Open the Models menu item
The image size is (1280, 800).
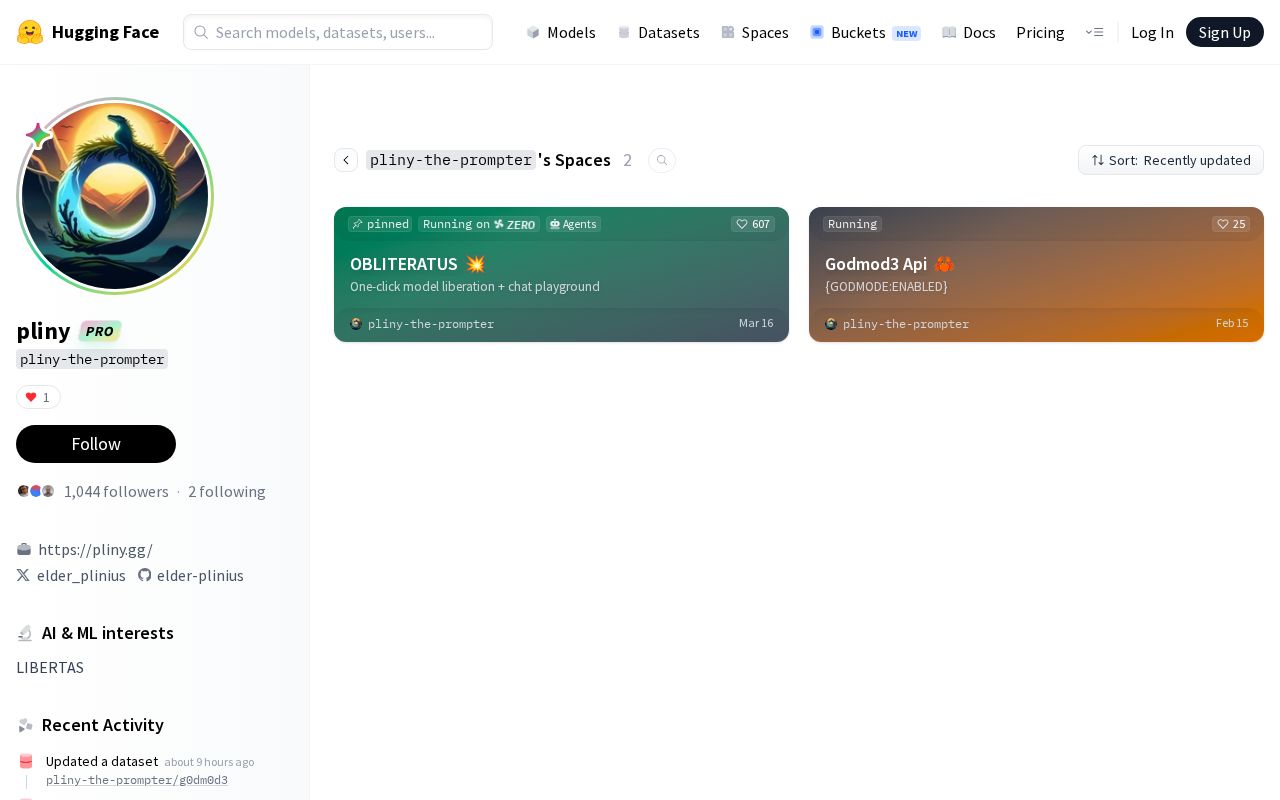pyautogui.click(x=561, y=32)
